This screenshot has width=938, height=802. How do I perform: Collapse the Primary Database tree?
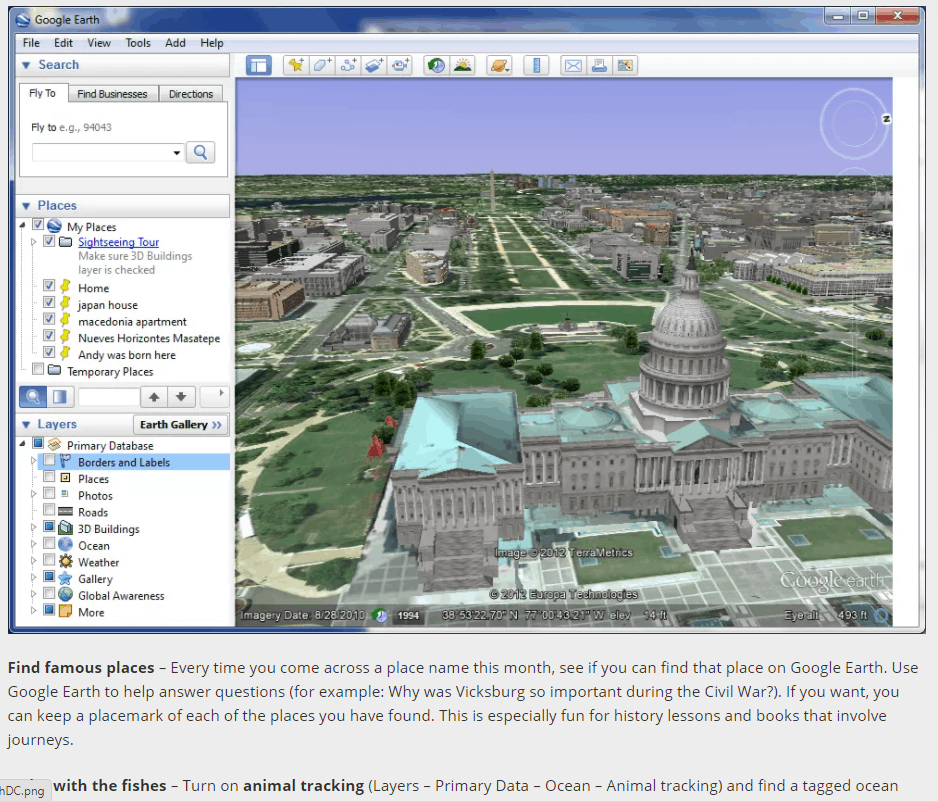coord(23,443)
